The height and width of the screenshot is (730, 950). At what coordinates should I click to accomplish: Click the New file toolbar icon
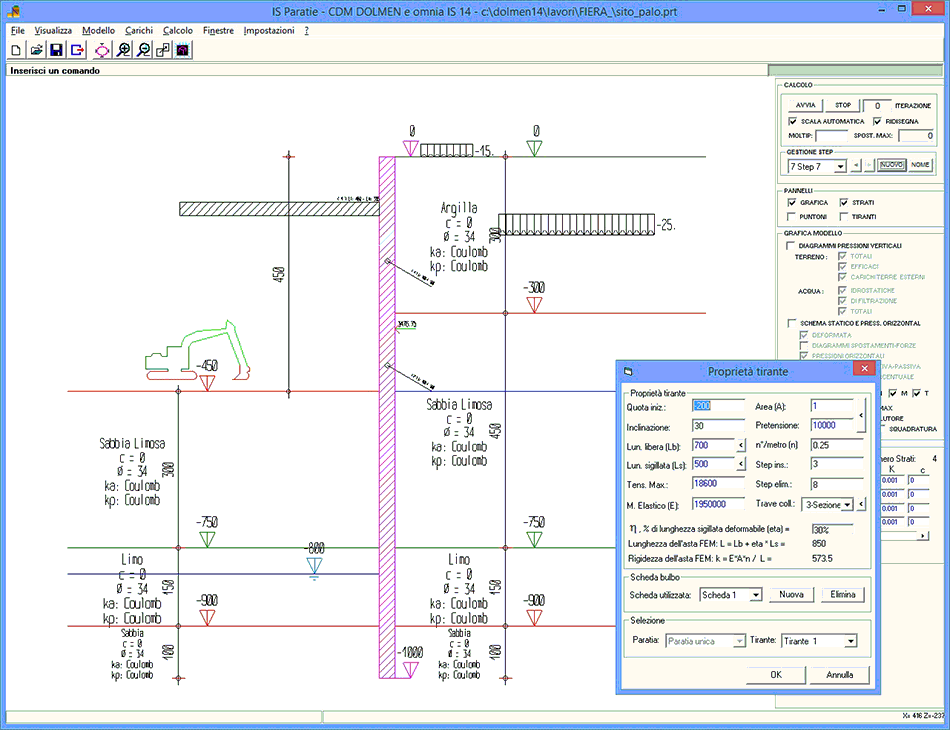click(16, 50)
